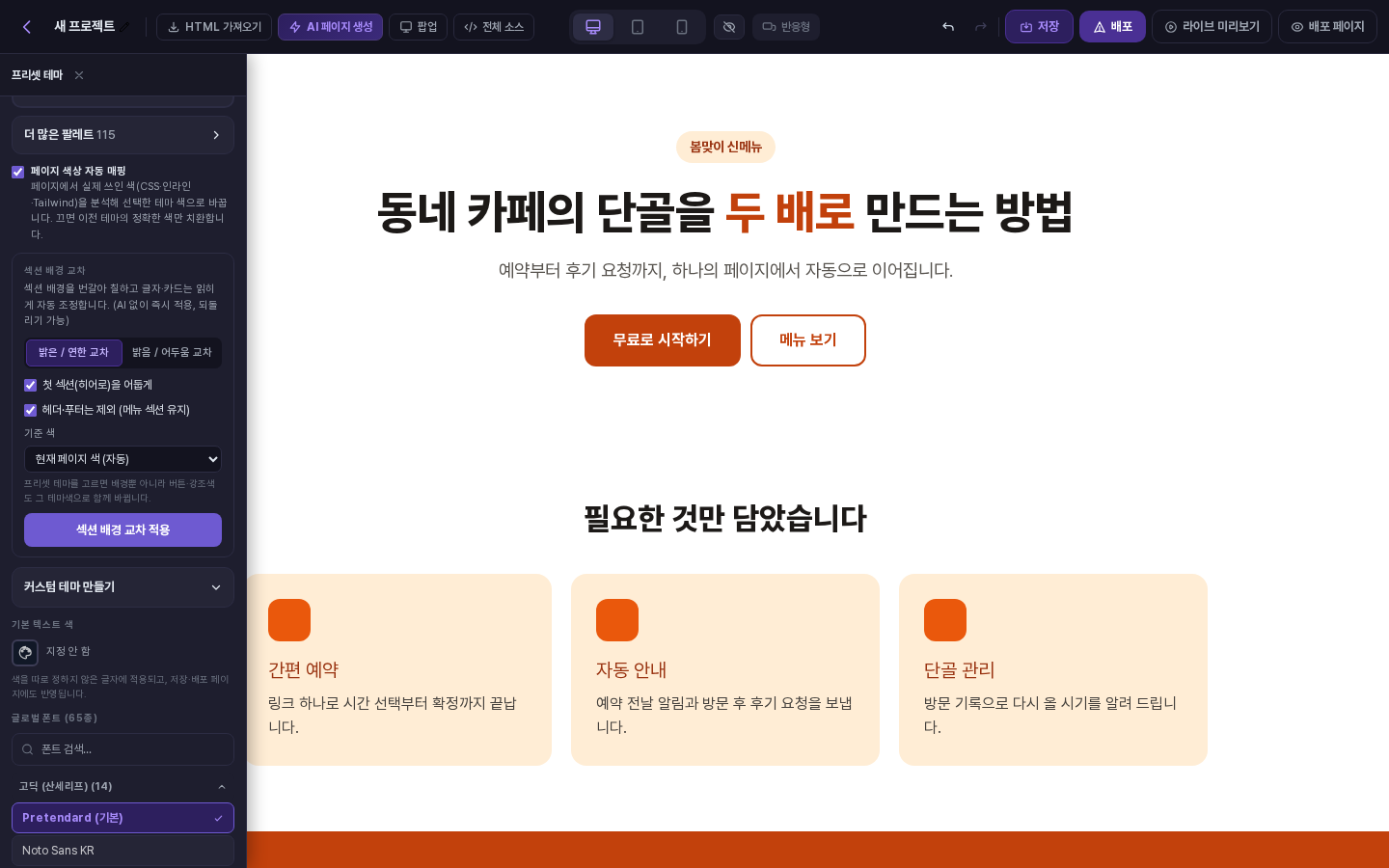
Task: Edit the project name pencil icon
Action: coord(124,27)
